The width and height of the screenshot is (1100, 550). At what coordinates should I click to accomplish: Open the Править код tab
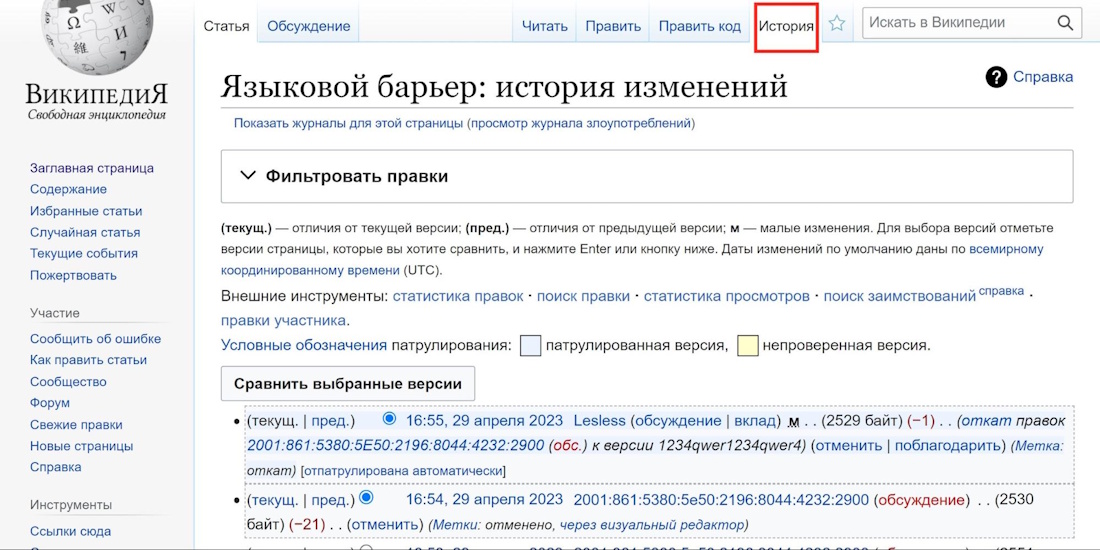click(699, 26)
